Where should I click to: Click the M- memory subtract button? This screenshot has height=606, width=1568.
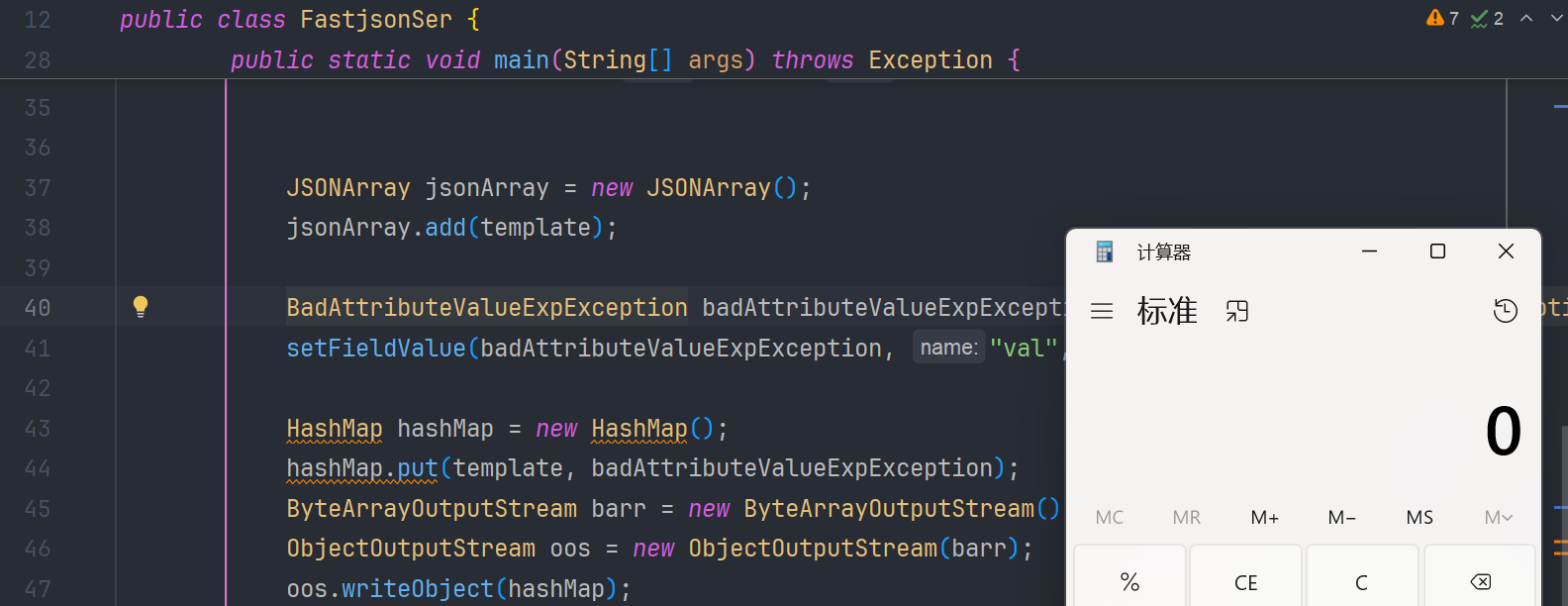coord(1342,517)
